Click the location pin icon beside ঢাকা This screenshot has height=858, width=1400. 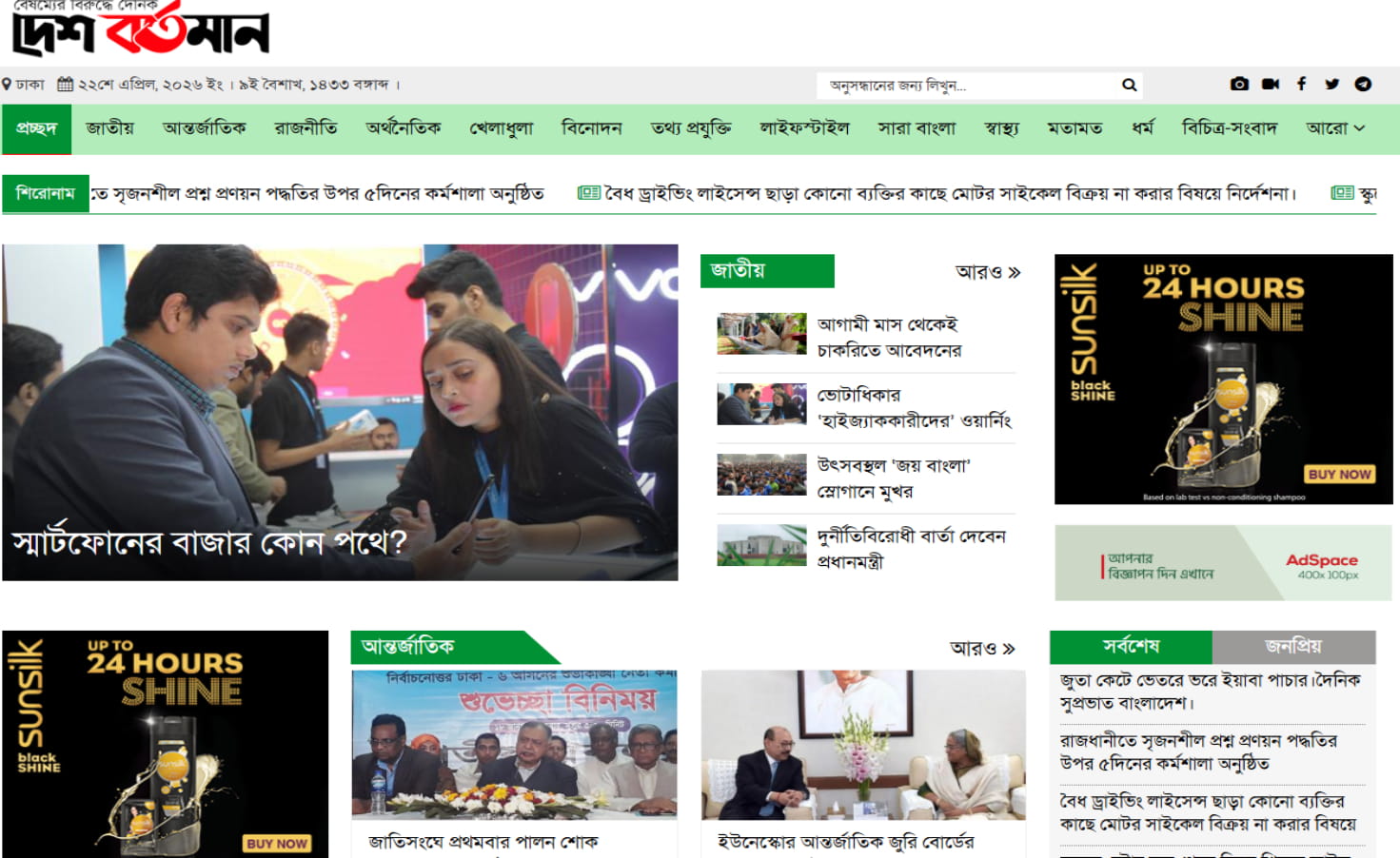coord(8,84)
